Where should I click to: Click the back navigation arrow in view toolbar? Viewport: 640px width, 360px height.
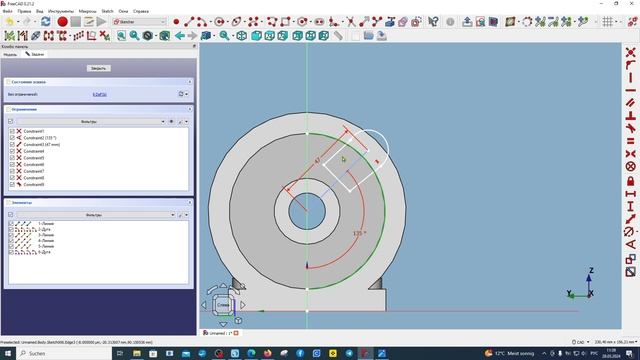180,36
